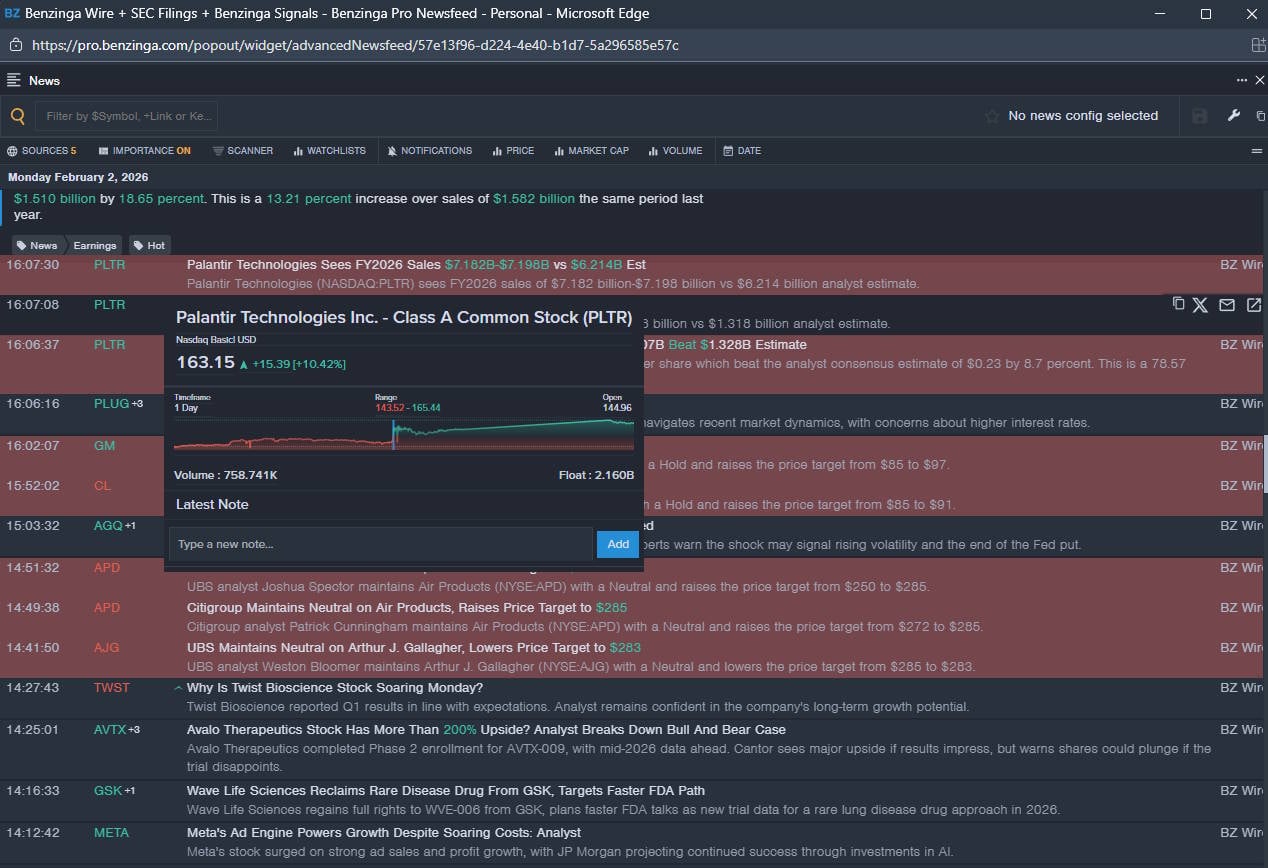Toggle the Importance ON filter

(145, 151)
